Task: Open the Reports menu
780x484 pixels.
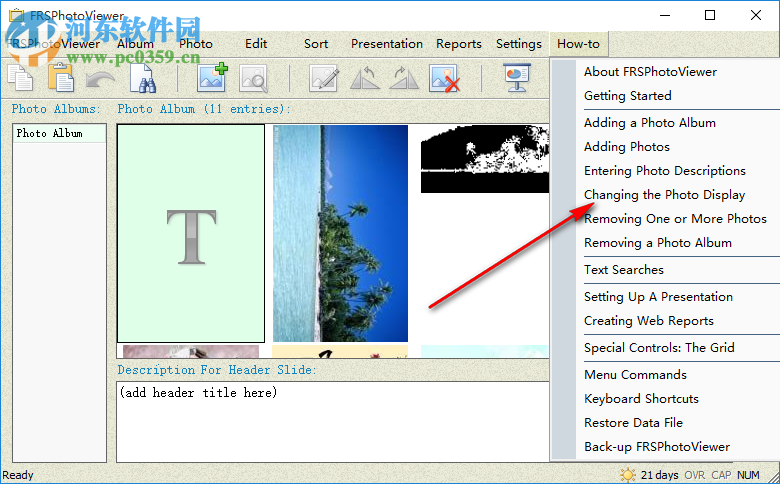Action: 459,44
